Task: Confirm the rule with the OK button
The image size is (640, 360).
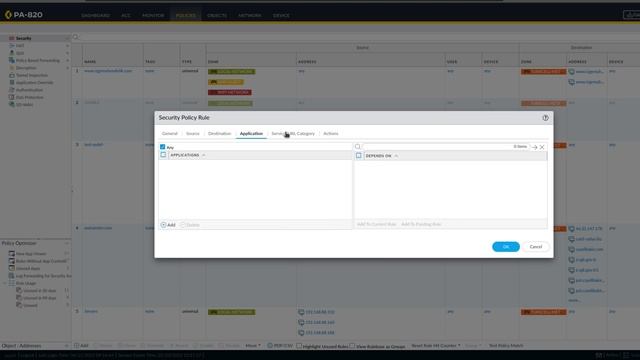Action: click(x=506, y=247)
